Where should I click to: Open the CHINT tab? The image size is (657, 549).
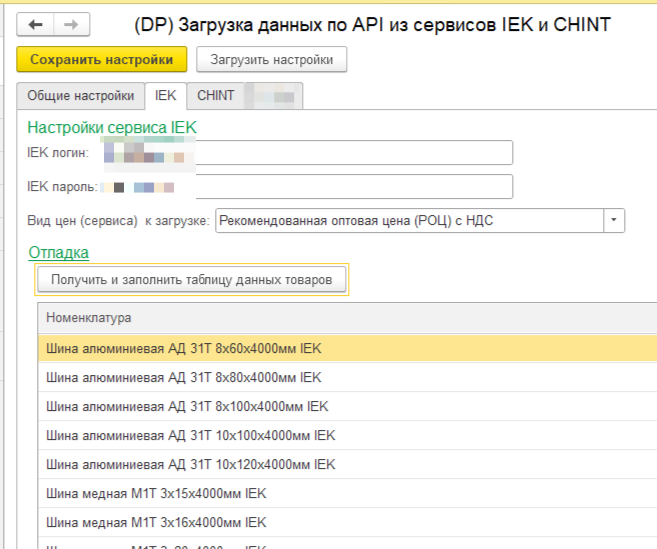pos(216,96)
